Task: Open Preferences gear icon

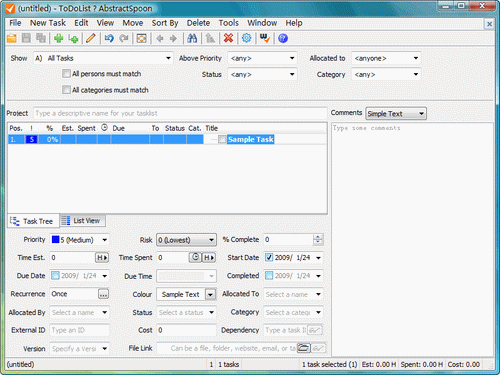Action: pyautogui.click(x=246, y=38)
